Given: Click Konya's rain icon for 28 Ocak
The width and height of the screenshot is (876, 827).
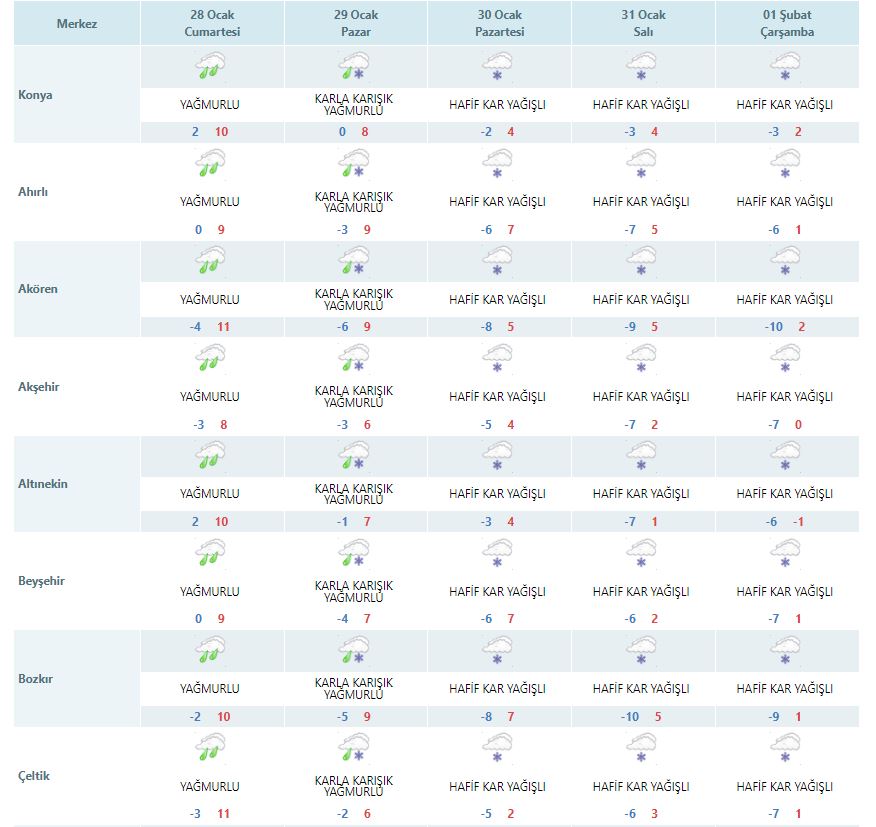Looking at the screenshot, I should 210,67.
